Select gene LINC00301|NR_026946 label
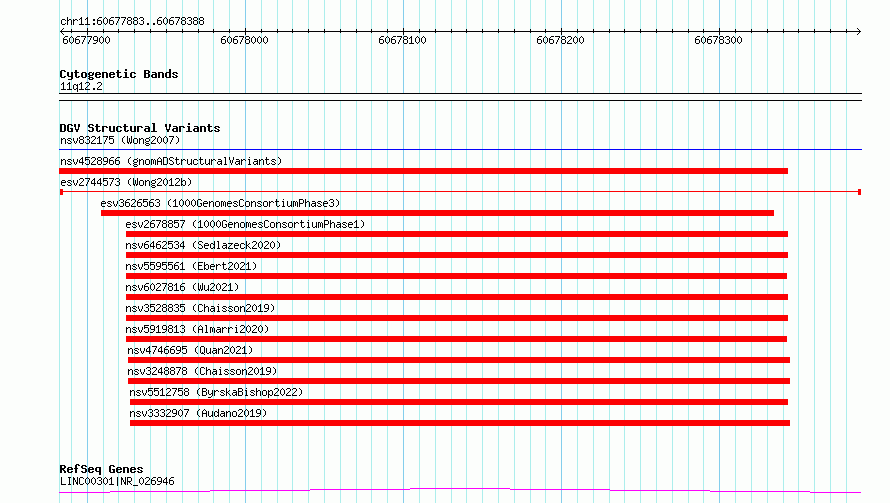 point(117,481)
